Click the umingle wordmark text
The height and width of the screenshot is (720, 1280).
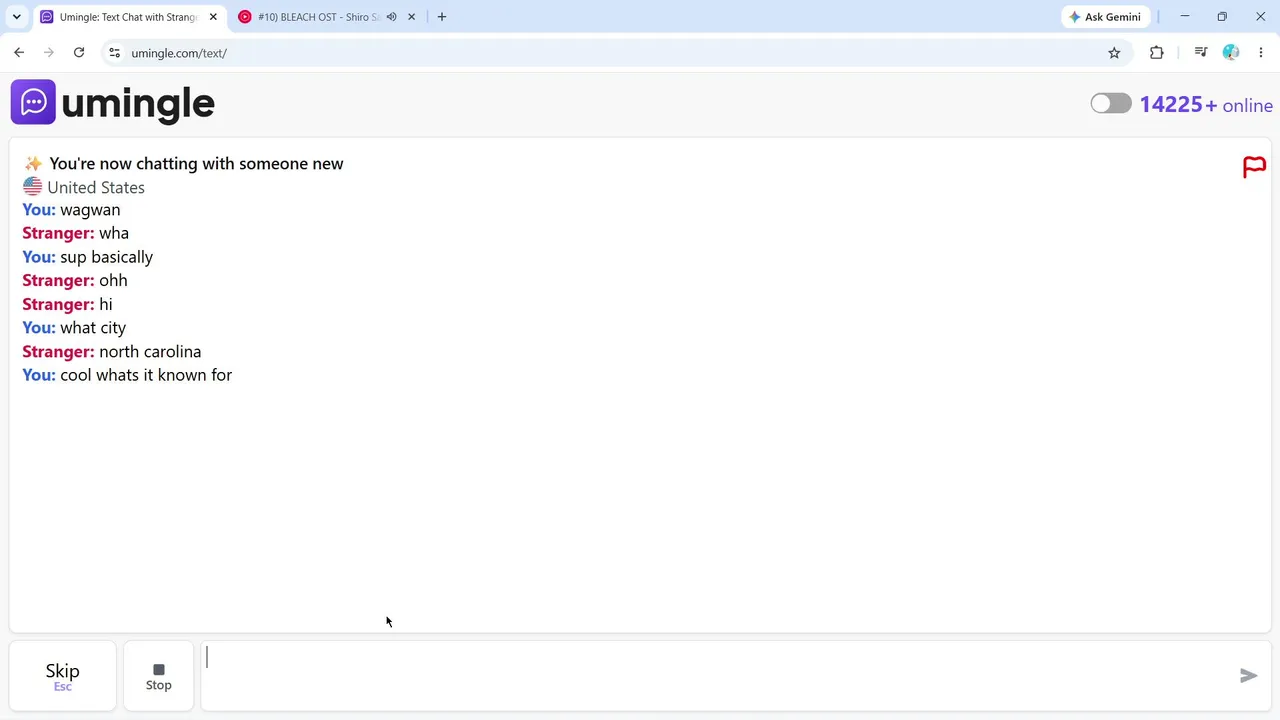tap(138, 103)
